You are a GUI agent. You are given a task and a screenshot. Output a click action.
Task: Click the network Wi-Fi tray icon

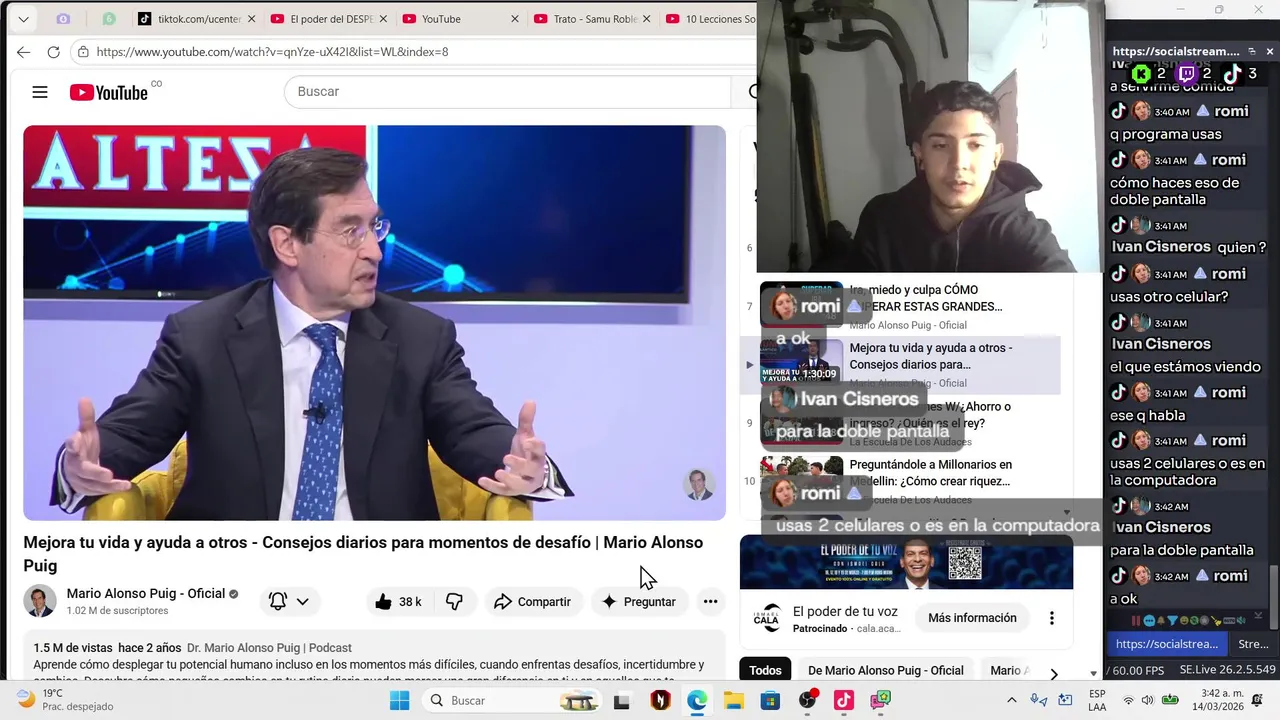pos(1128,700)
